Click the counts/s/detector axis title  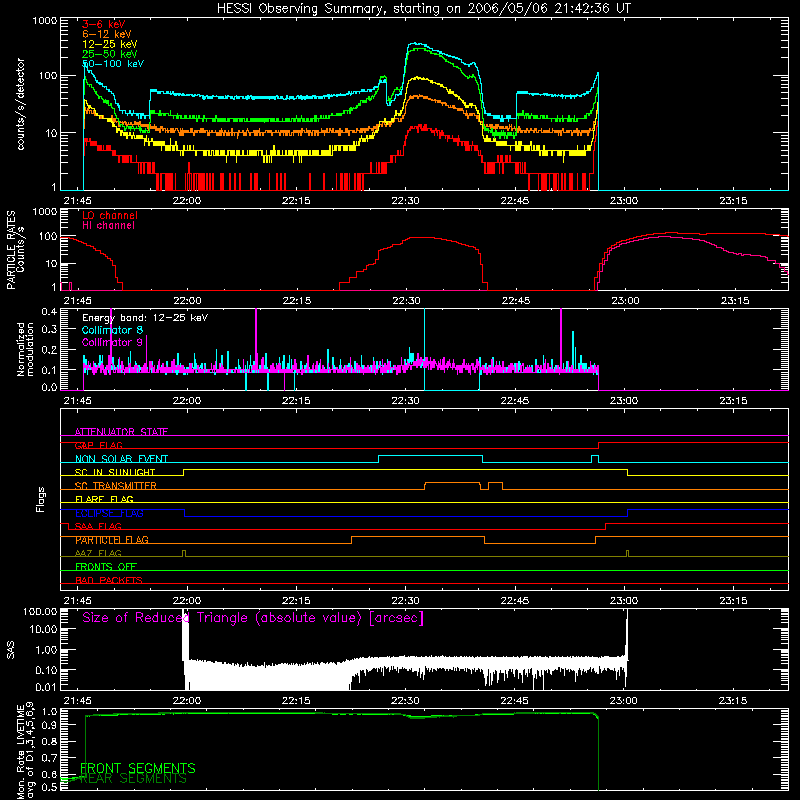tap(21, 104)
